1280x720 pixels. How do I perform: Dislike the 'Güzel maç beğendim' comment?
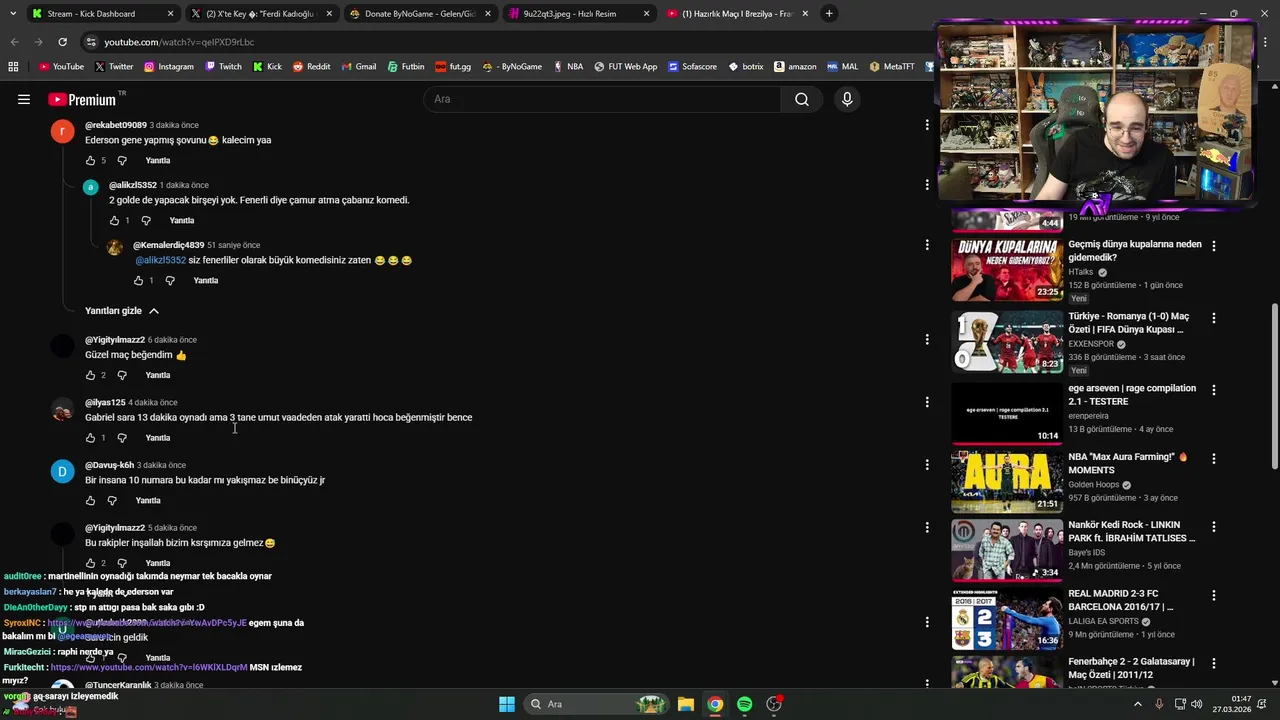pyautogui.click(x=122, y=375)
